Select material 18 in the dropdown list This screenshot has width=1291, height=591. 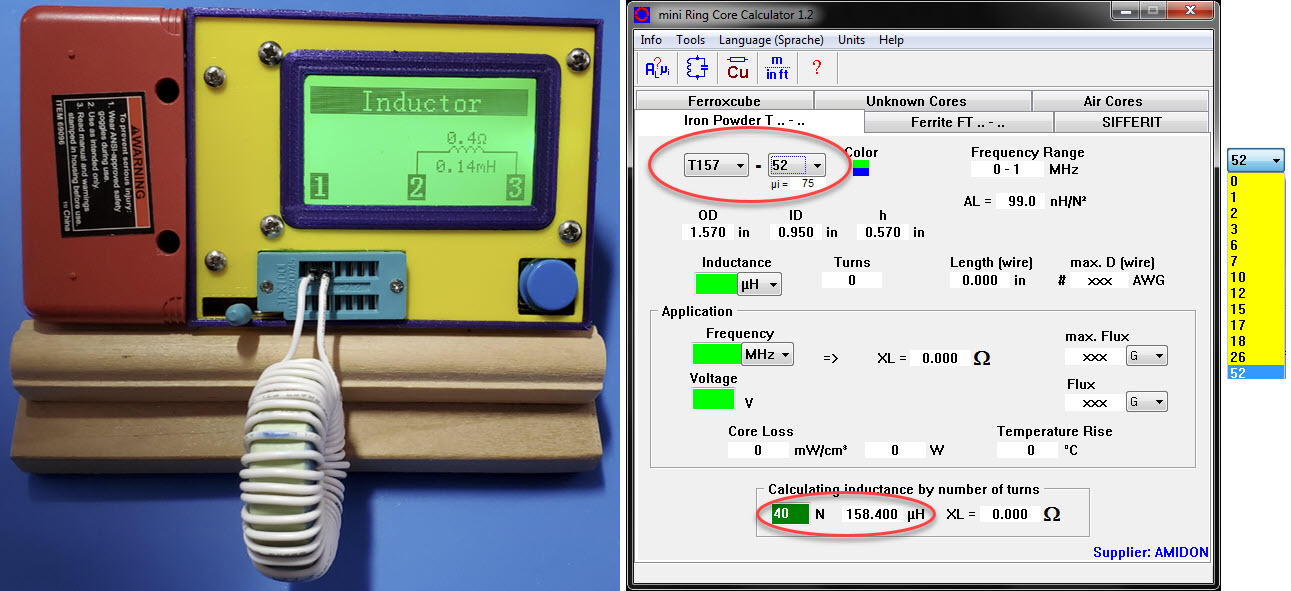coord(1255,341)
